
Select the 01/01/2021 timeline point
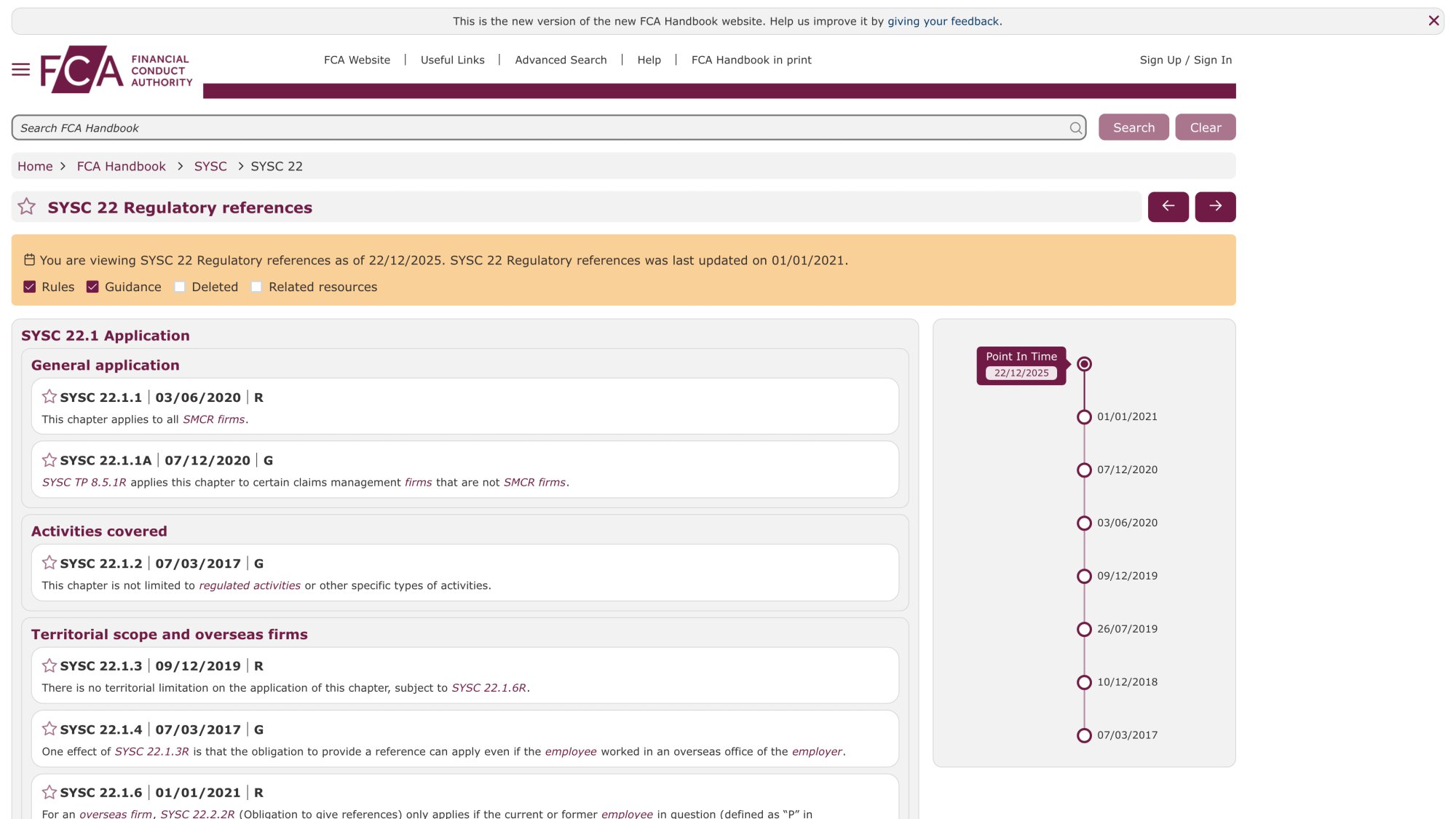coord(1084,416)
